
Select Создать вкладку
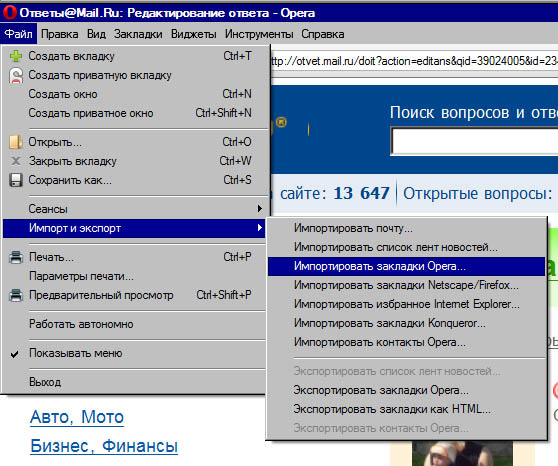[x=134, y=56]
